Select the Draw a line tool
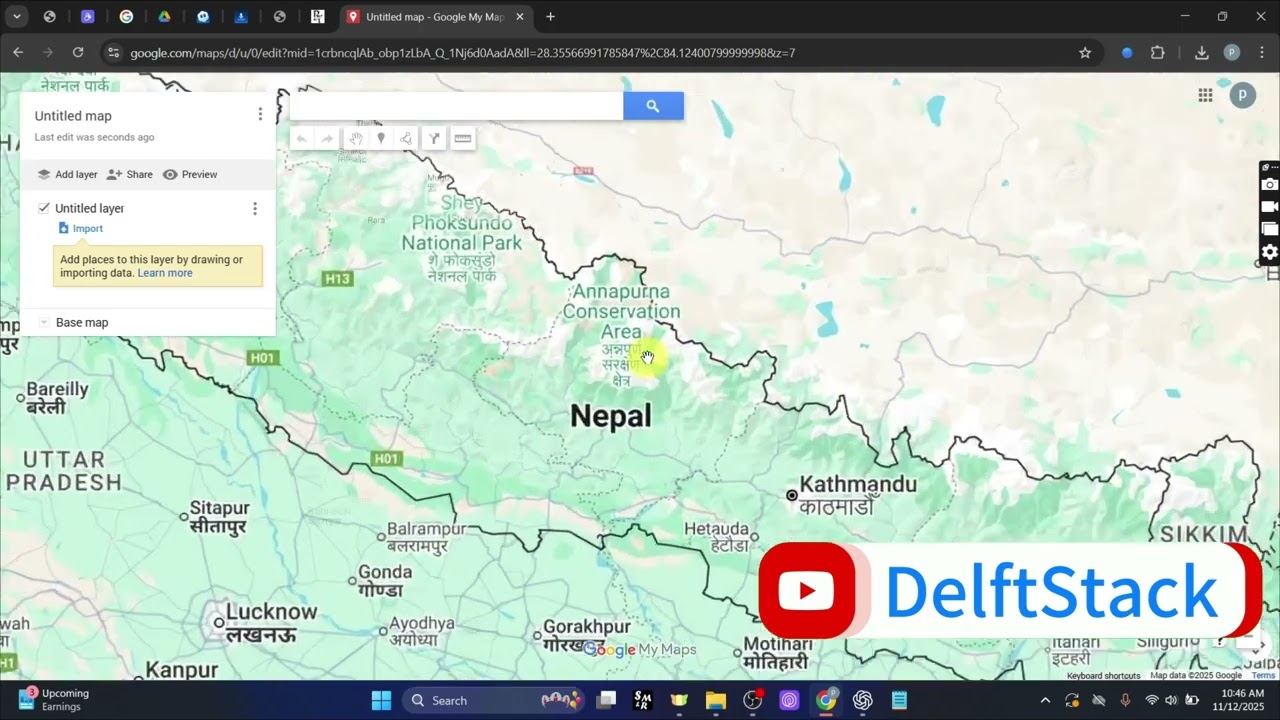 407,139
